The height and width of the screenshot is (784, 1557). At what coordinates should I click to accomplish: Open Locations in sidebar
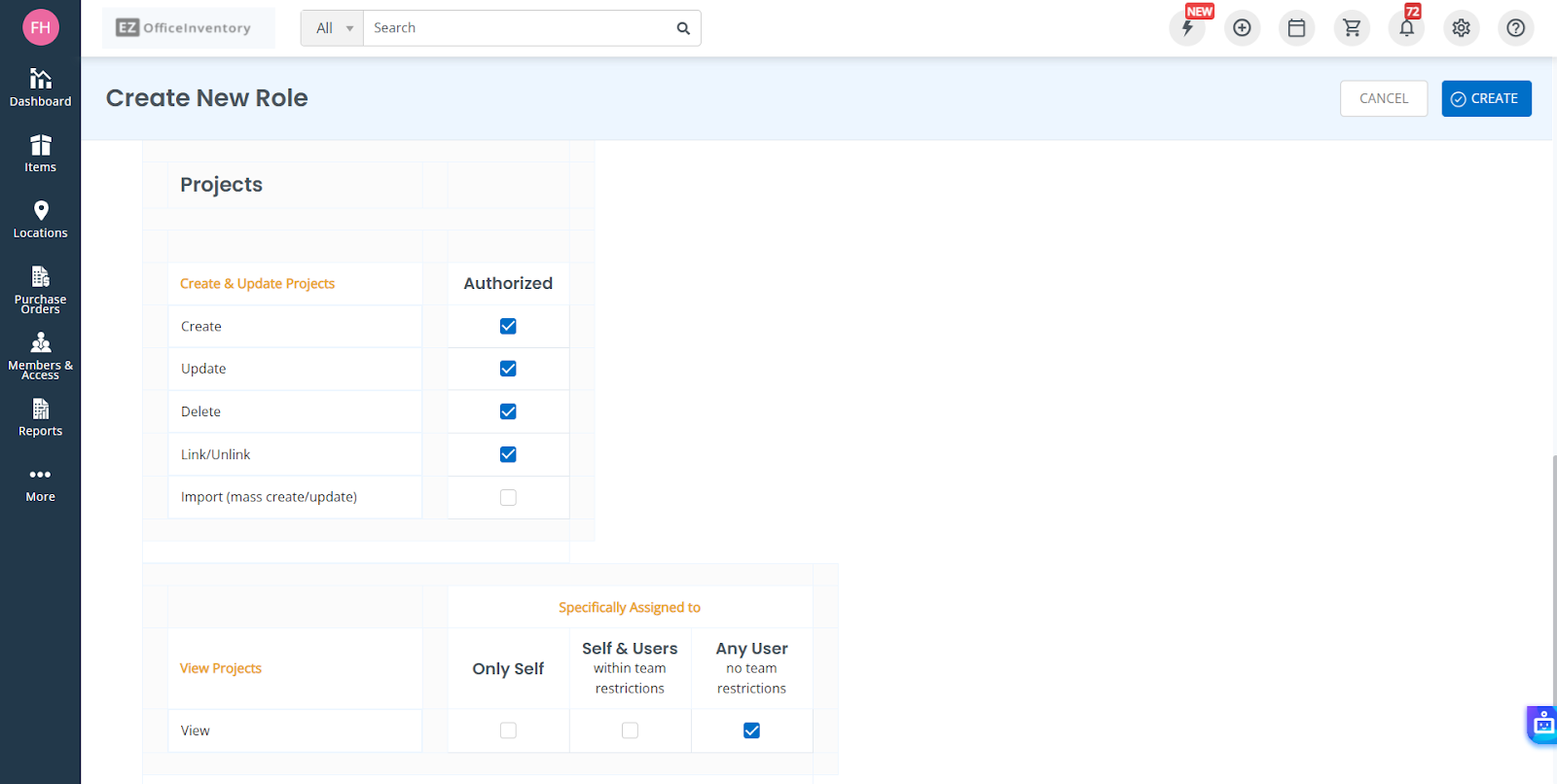[40, 219]
